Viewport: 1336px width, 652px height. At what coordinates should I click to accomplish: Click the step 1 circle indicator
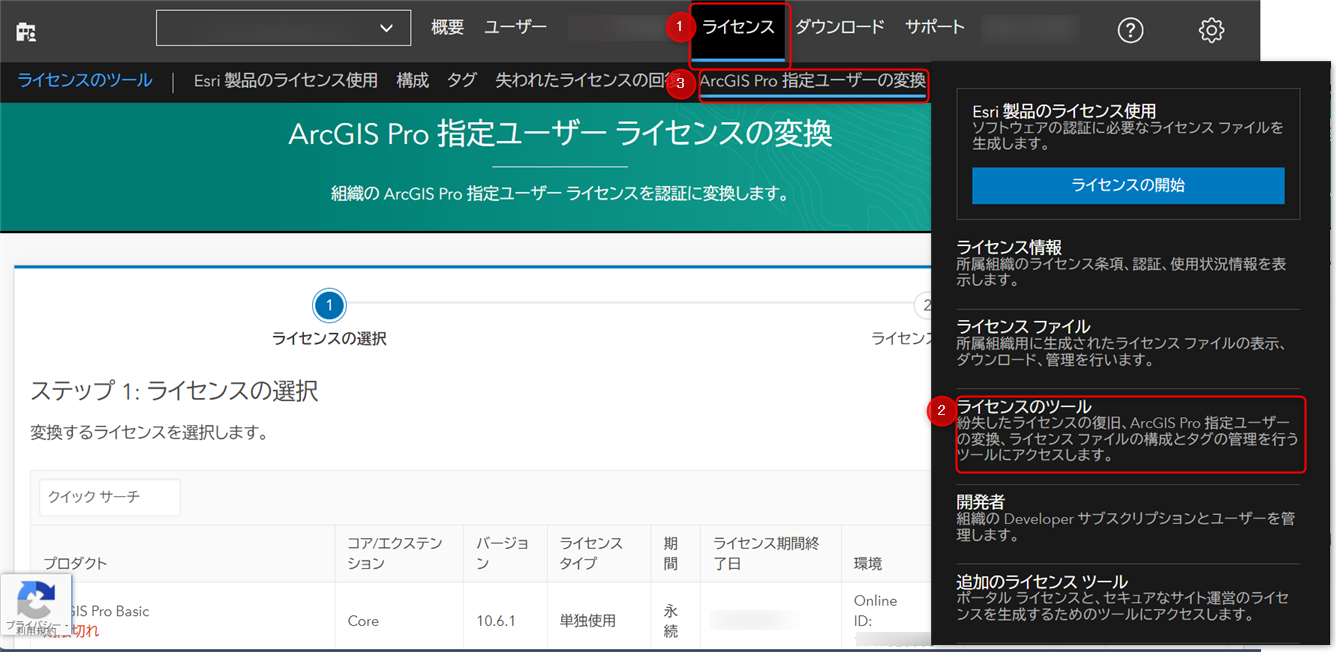point(329,306)
